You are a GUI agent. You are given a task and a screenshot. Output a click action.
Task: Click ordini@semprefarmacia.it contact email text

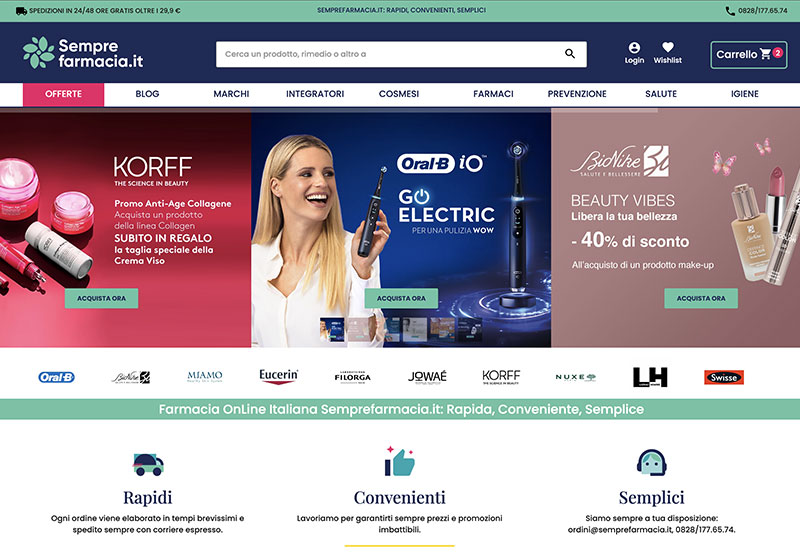(x=620, y=529)
